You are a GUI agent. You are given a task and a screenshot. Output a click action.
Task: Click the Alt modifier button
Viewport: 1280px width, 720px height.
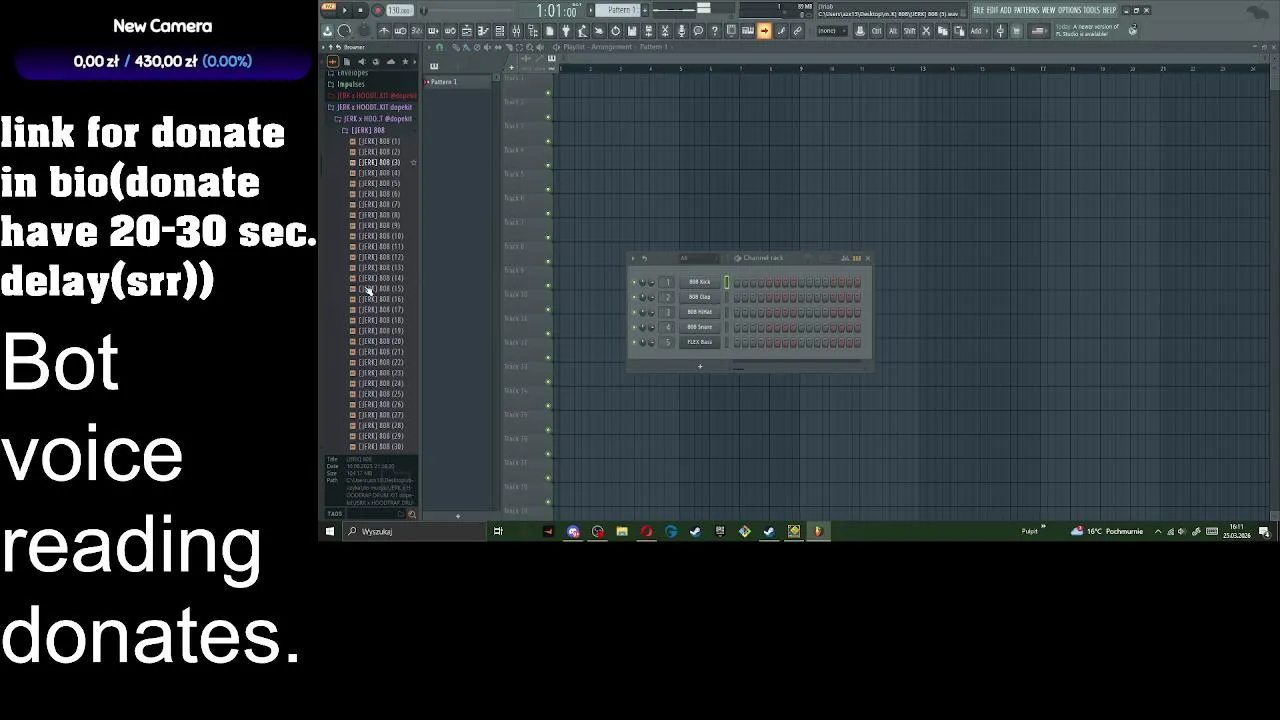893,31
